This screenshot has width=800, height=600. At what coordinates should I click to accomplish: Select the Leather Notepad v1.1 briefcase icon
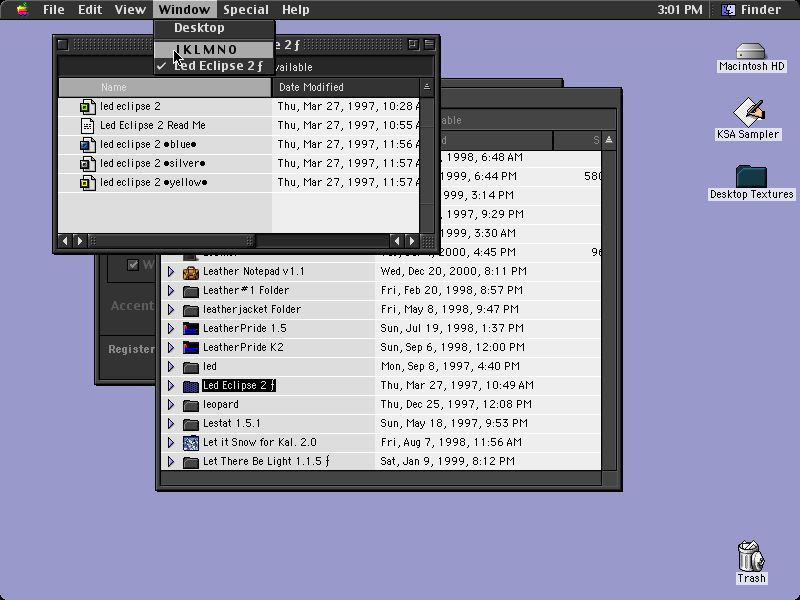(x=191, y=272)
